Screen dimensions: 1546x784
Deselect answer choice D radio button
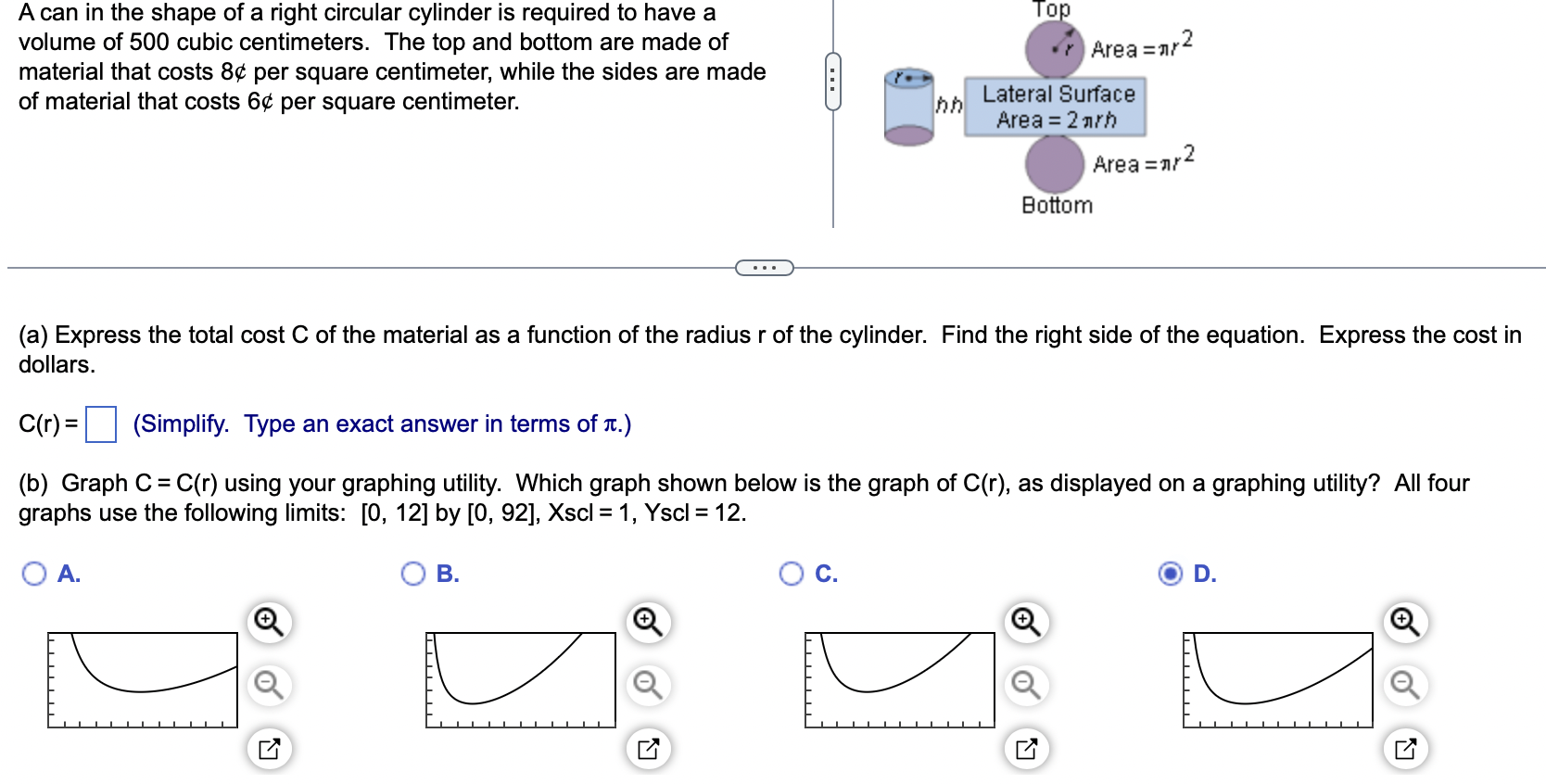pos(1171,575)
